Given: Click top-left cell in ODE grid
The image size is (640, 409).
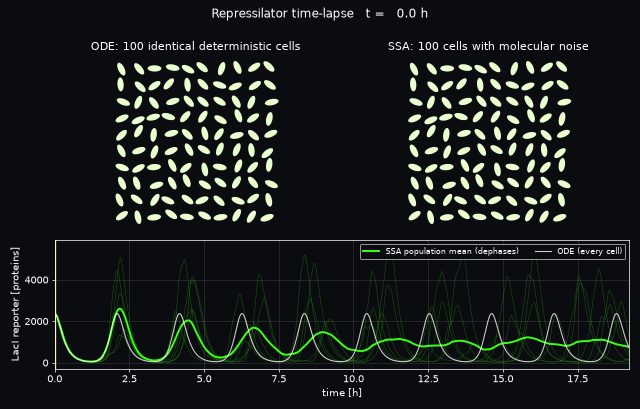Looking at the screenshot, I should point(121,69).
